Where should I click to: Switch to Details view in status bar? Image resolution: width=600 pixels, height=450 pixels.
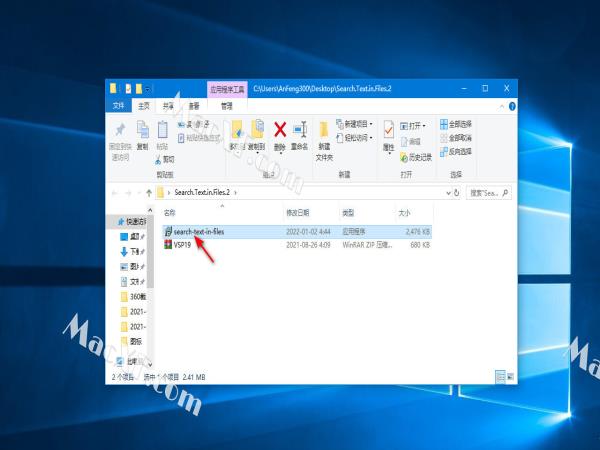501,377
